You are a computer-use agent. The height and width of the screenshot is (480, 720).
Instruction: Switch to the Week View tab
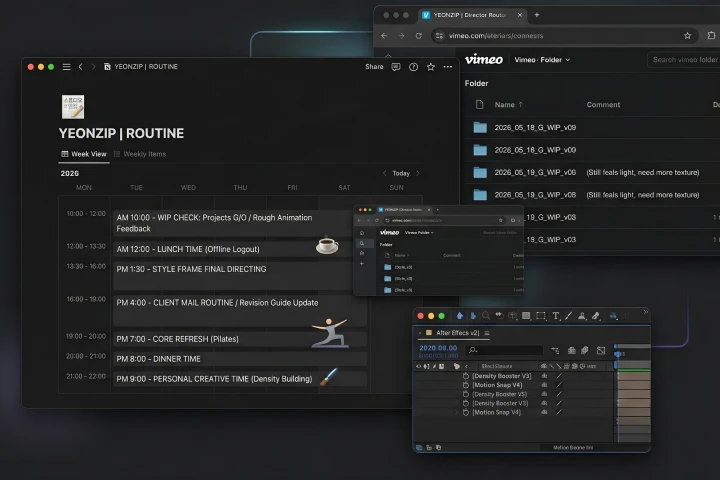click(x=84, y=154)
